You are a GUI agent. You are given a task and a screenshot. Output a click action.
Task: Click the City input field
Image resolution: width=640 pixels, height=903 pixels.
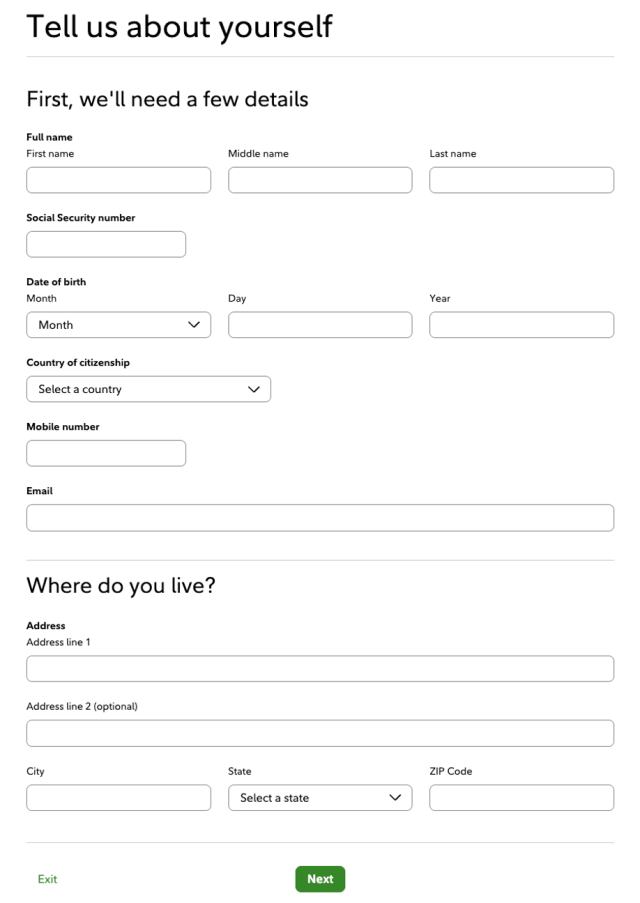click(118, 797)
